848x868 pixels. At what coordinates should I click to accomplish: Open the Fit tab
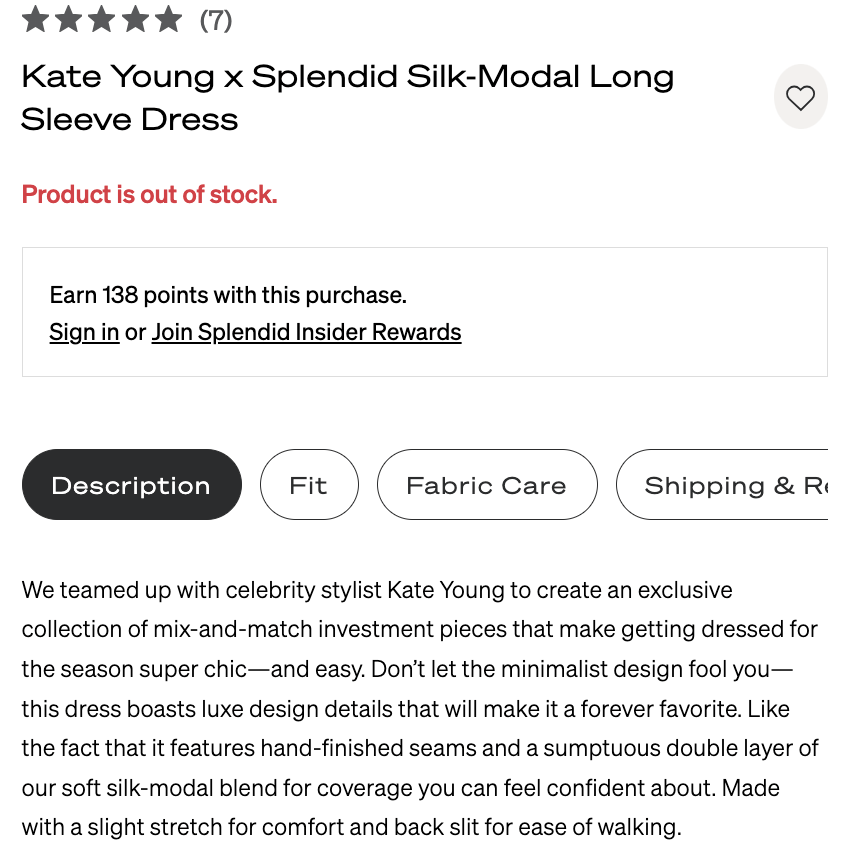click(x=308, y=485)
